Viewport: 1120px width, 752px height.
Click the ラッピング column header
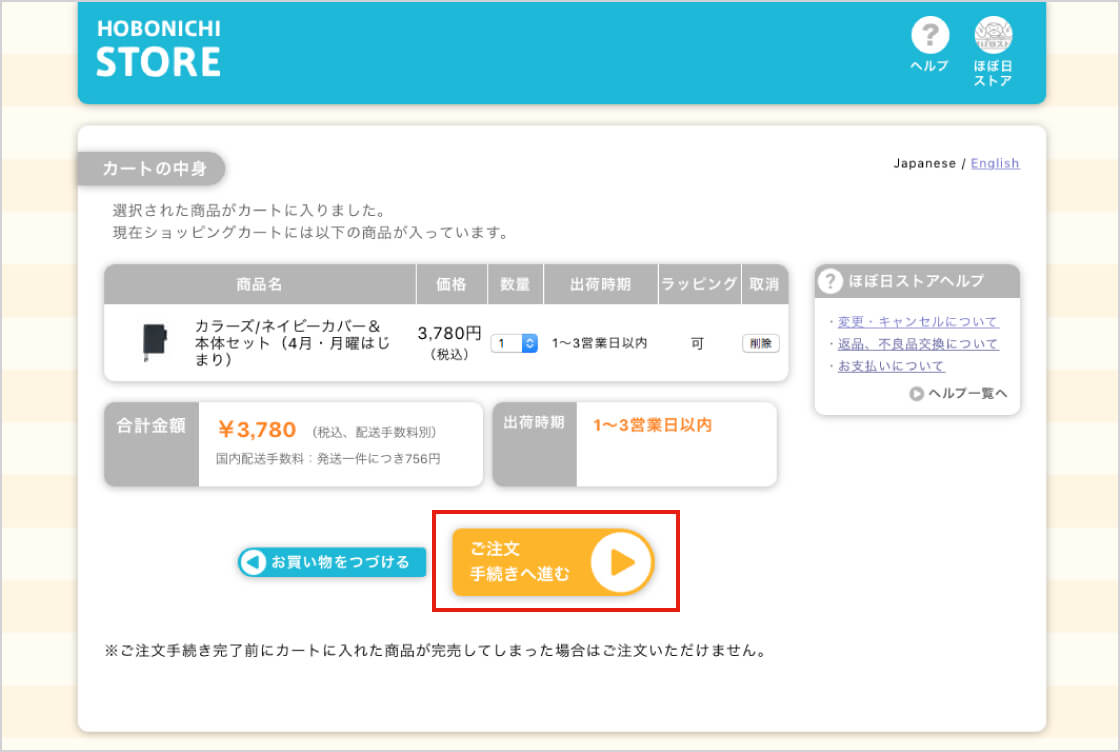[698, 284]
